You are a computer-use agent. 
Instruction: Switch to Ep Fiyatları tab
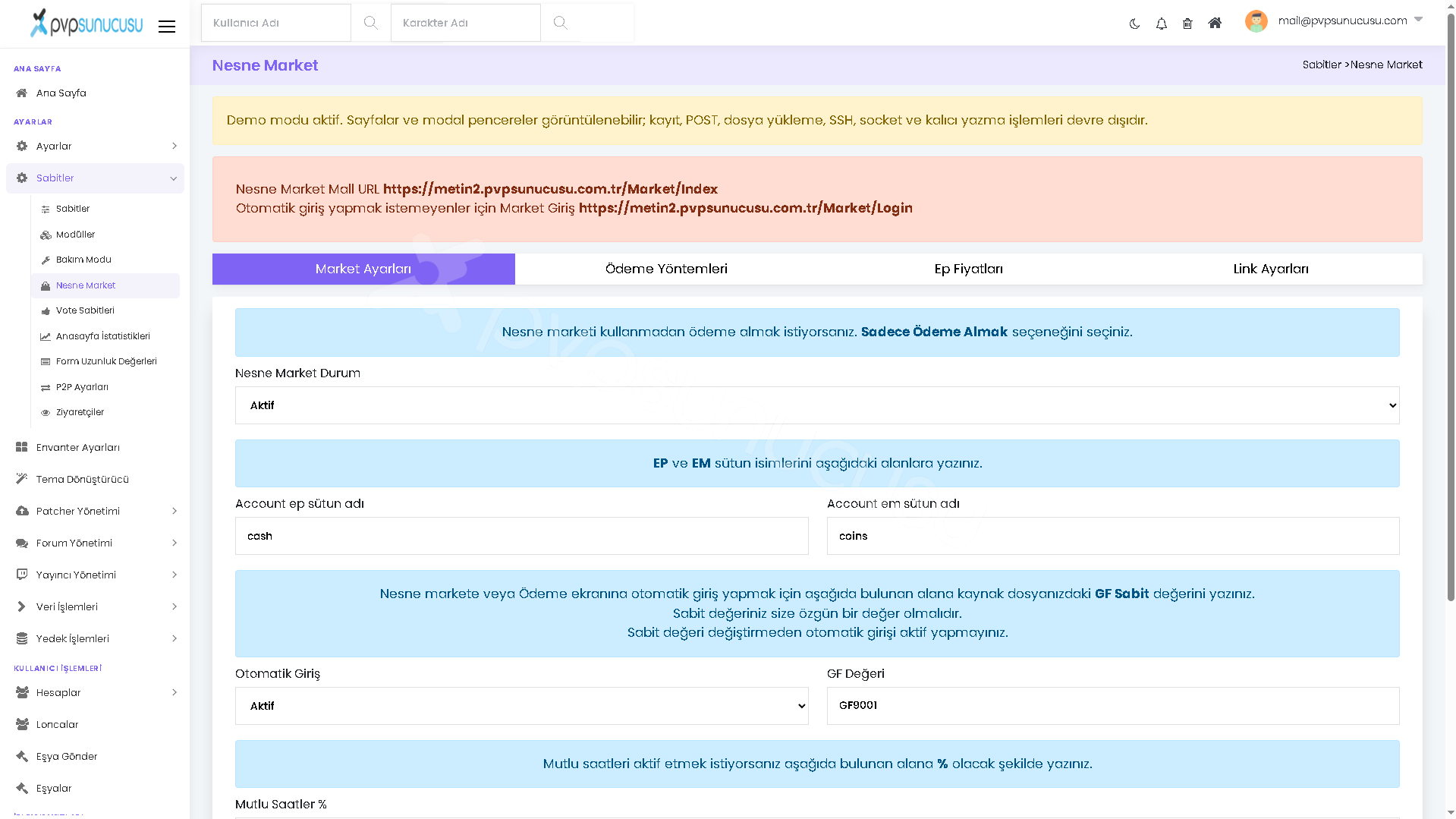968,269
